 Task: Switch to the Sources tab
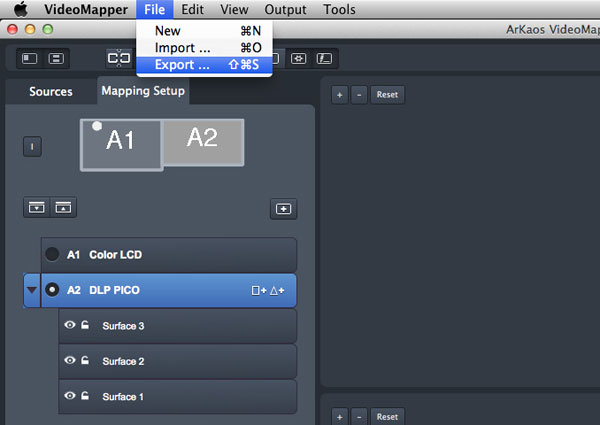[51, 91]
